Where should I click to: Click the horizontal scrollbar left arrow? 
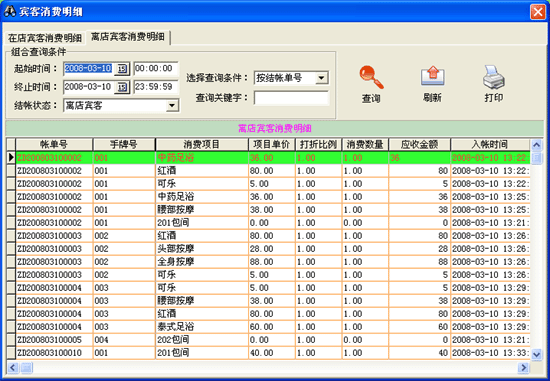[x=13, y=367]
